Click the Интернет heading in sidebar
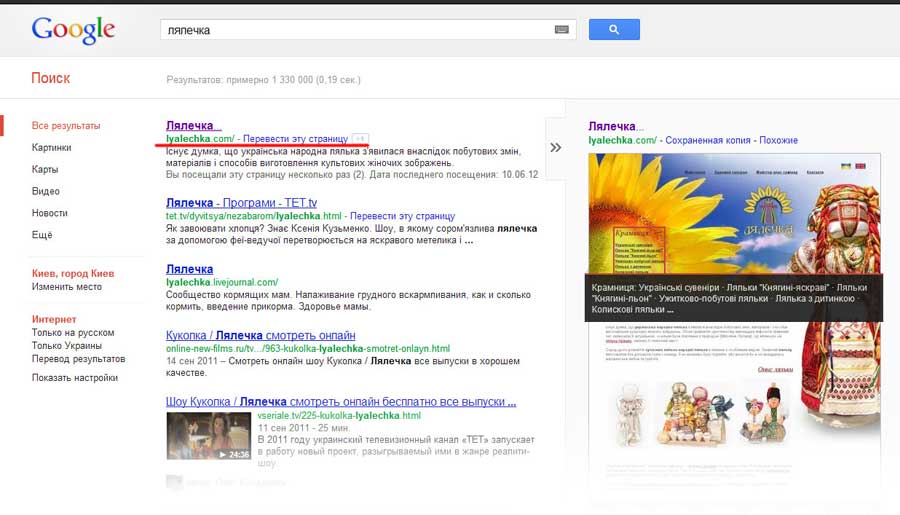This screenshot has width=900, height=515. [x=54, y=319]
